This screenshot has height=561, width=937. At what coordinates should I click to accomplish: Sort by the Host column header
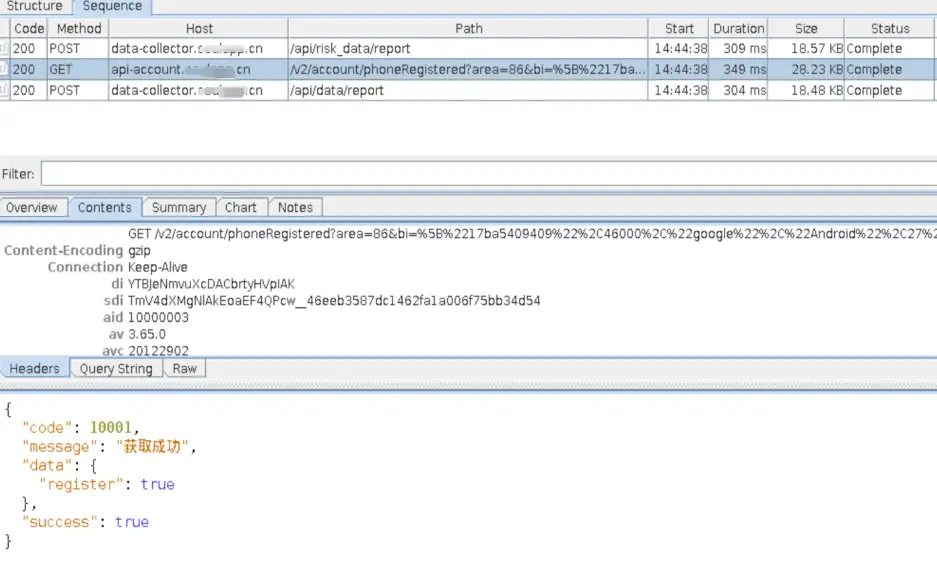(x=198, y=28)
